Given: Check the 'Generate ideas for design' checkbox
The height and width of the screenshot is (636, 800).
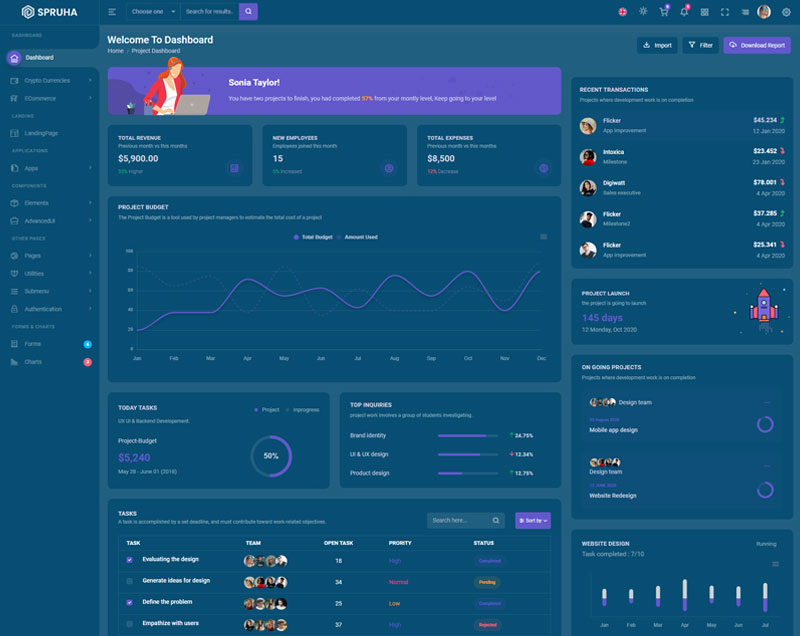Looking at the screenshot, I should 129,581.
